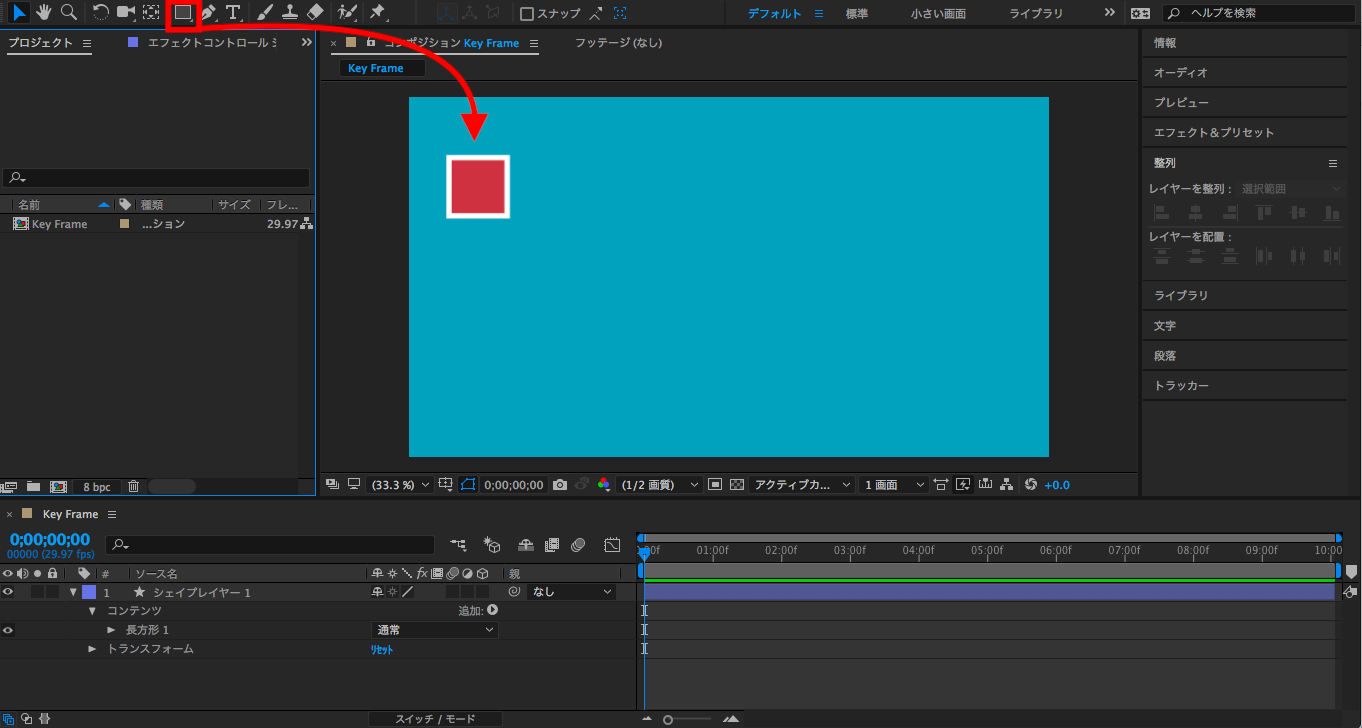The height and width of the screenshot is (728, 1362).
Task: Enable the スナップ checkbox
Action: (527, 14)
